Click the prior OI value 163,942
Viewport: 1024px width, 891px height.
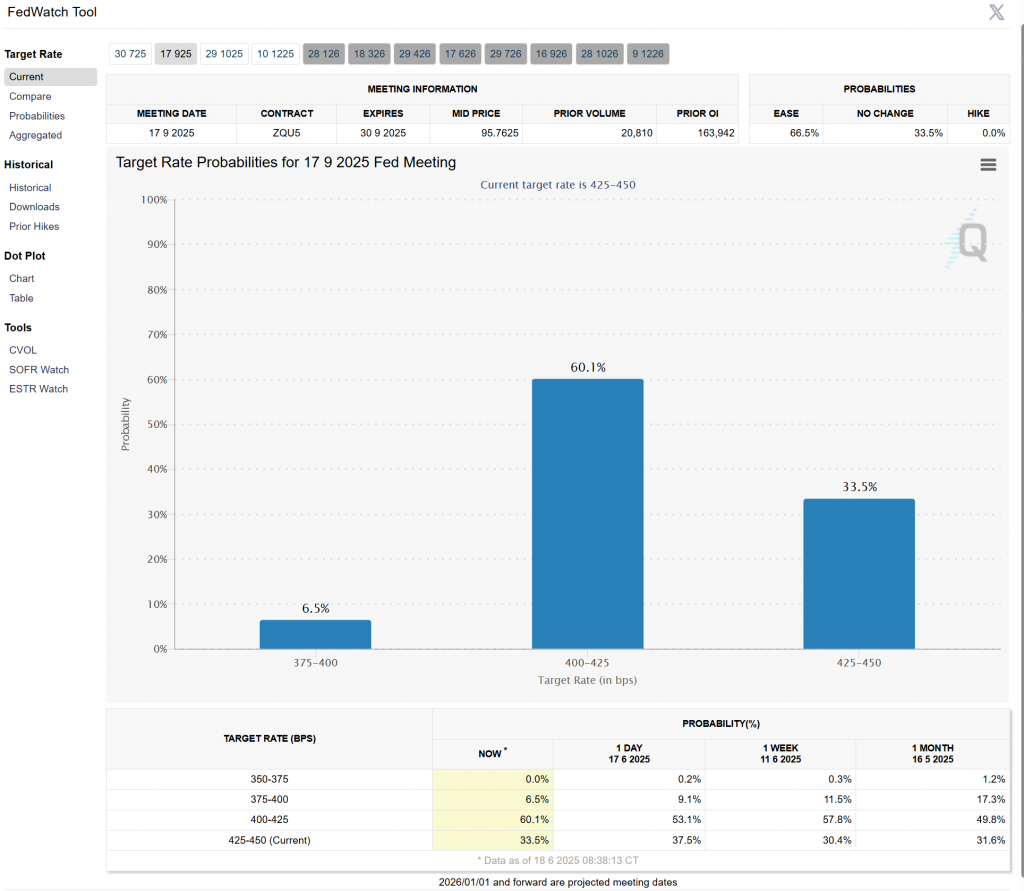pos(716,133)
